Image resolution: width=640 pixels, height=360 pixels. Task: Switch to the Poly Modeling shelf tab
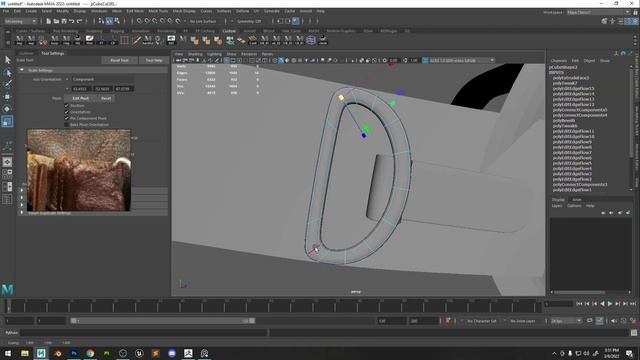[65, 31]
